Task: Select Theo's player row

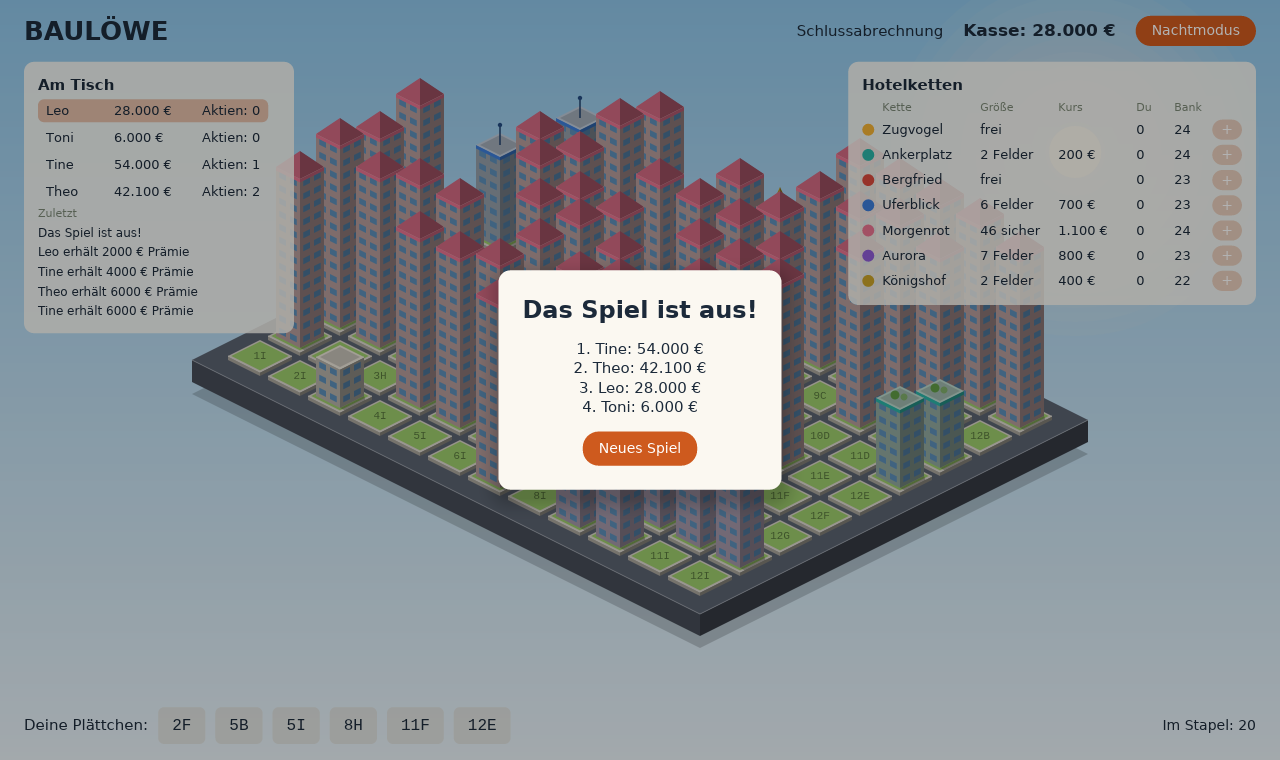Action: 153,192
